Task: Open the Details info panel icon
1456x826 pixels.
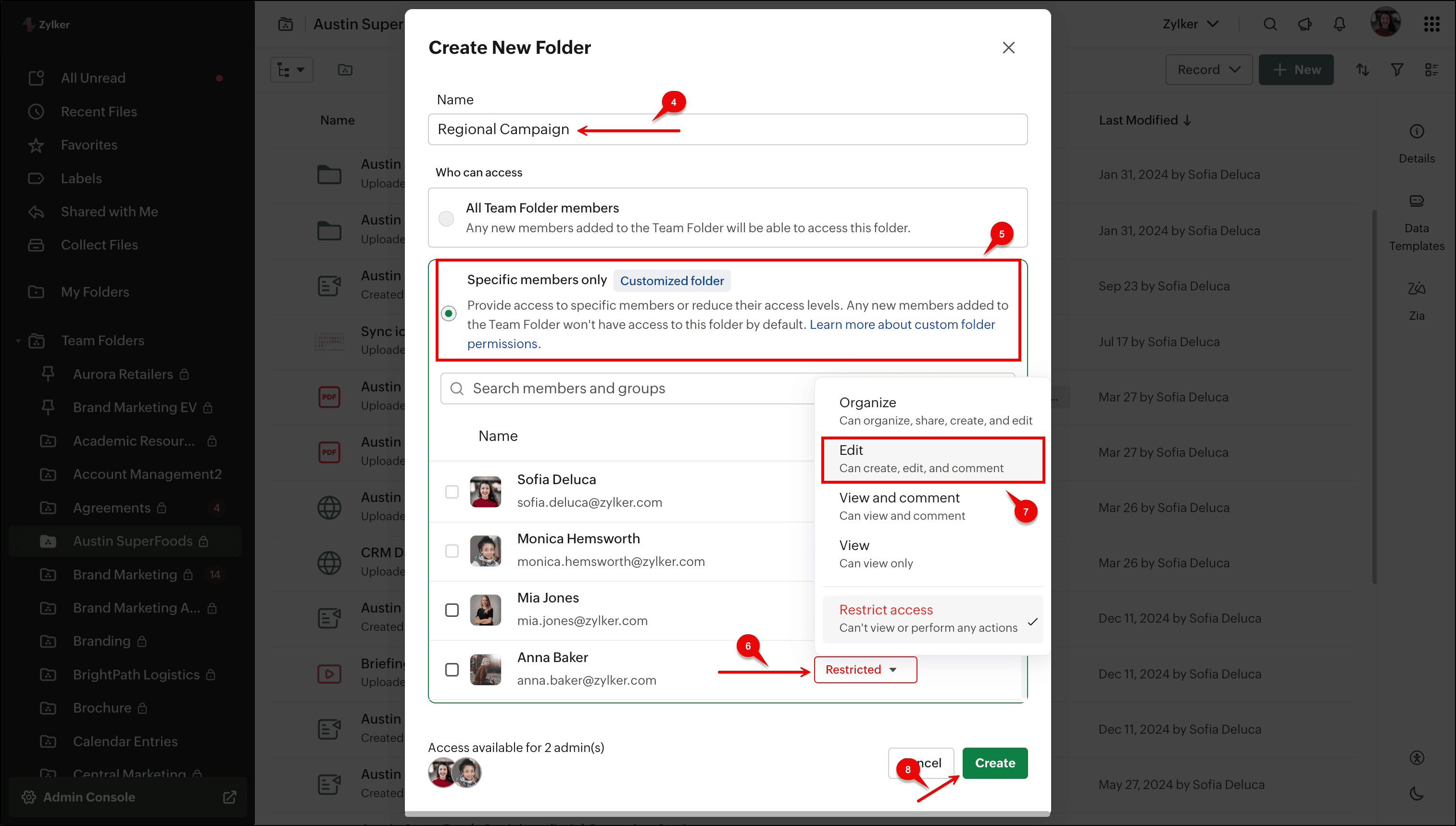Action: (1416, 132)
